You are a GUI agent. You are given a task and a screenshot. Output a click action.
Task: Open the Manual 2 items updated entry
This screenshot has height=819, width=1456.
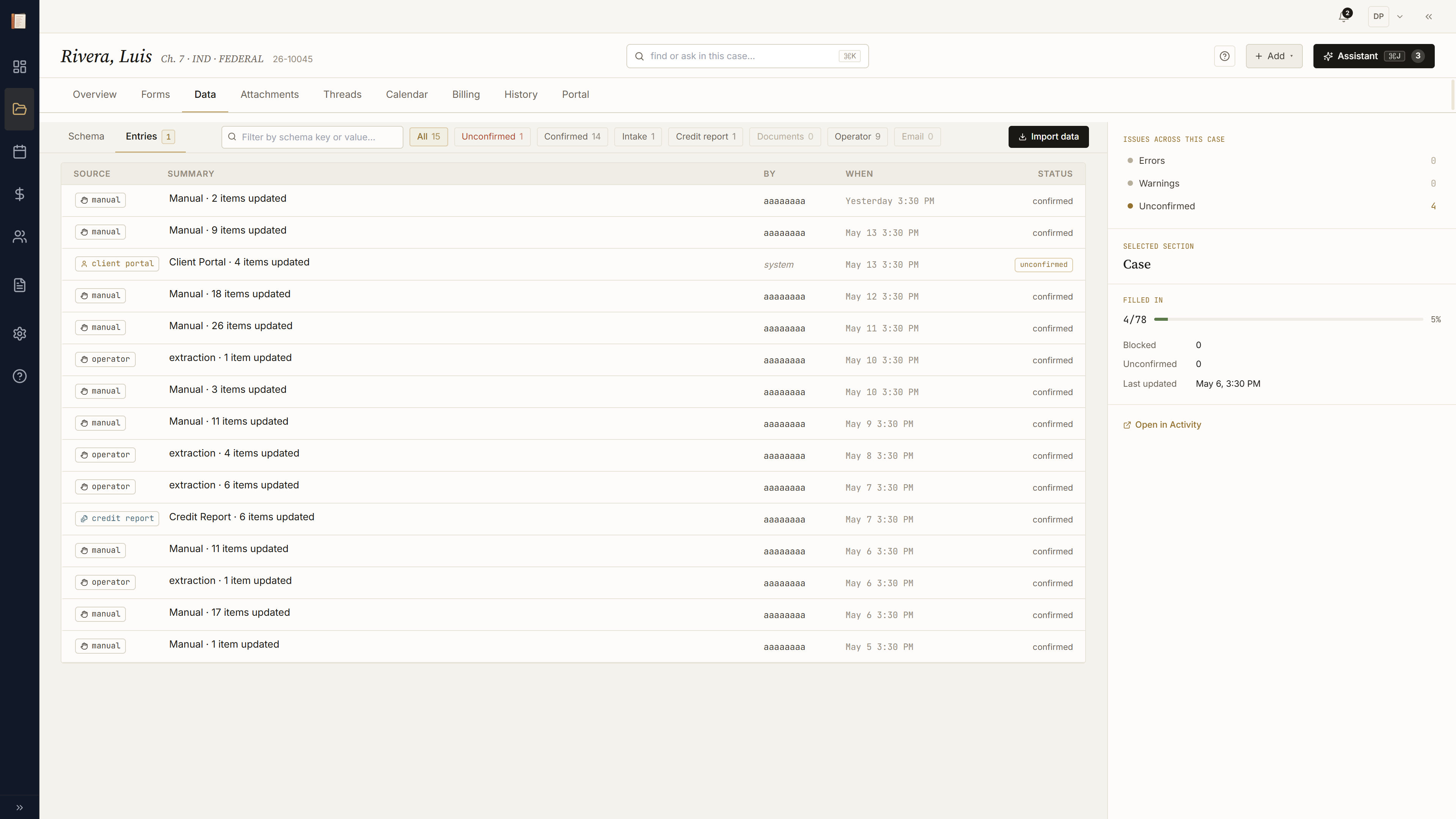(573, 201)
